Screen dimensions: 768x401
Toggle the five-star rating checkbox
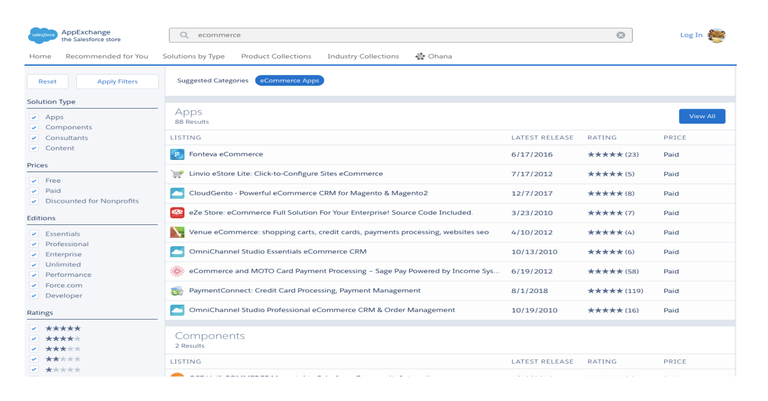tap(34, 329)
